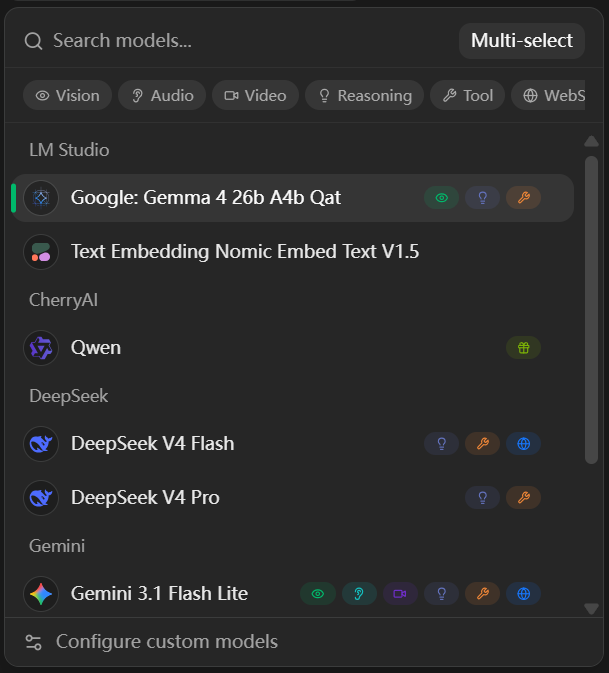609x673 pixels.
Task: Click the Google Gemma model logo icon
Action: (41, 198)
